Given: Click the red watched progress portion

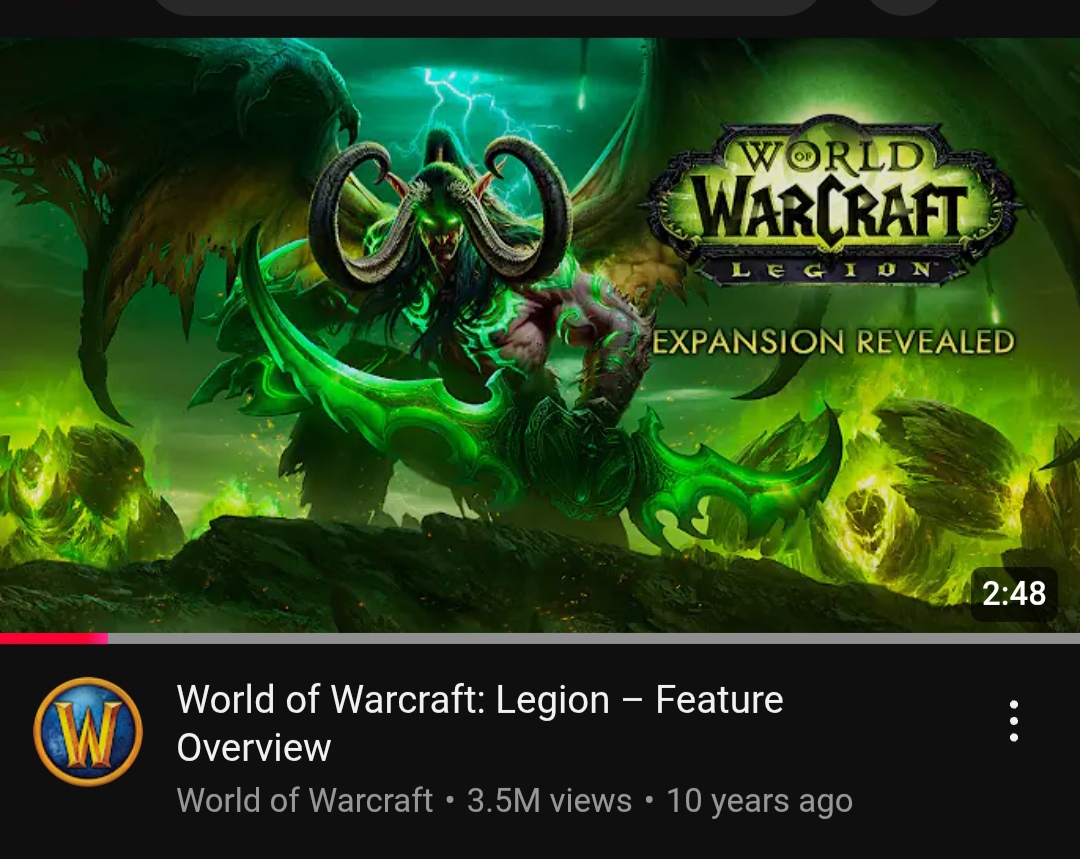Looking at the screenshot, I should (x=54, y=639).
